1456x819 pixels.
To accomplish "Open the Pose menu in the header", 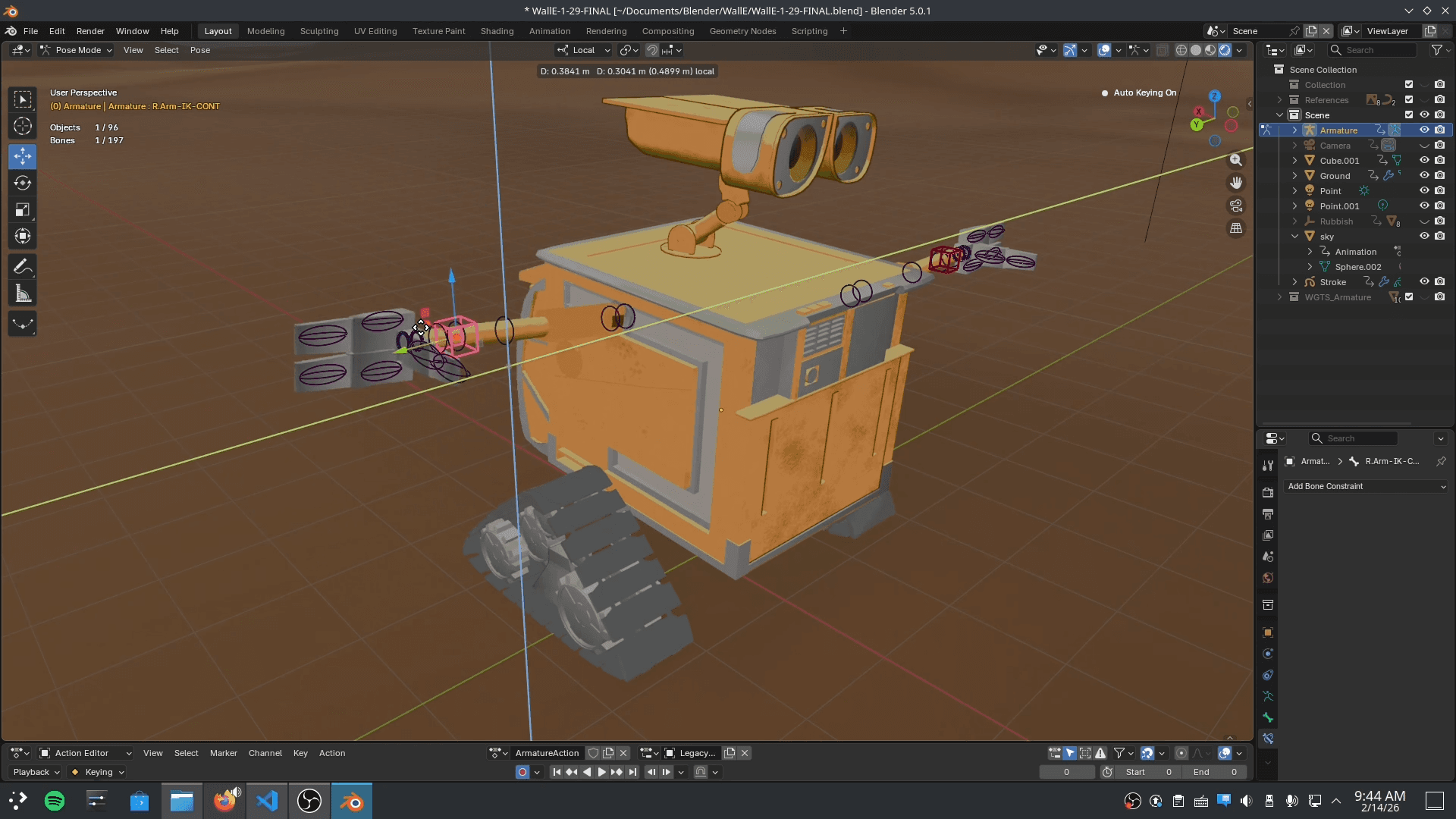I will click(x=199, y=50).
